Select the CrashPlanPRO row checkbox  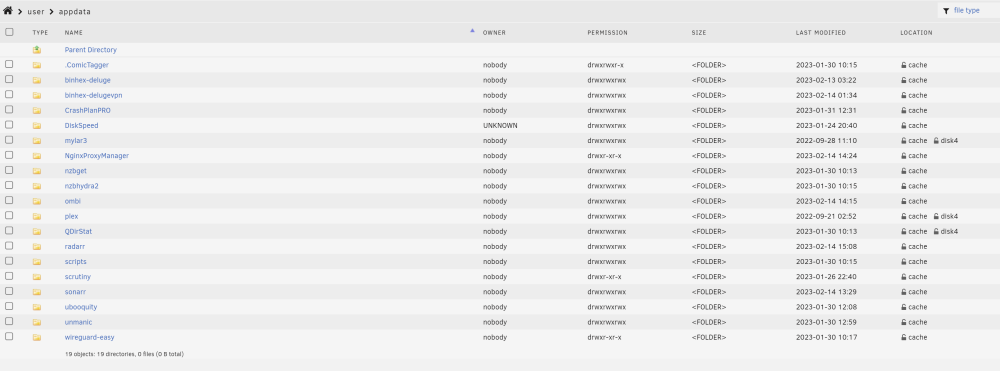[9, 109]
